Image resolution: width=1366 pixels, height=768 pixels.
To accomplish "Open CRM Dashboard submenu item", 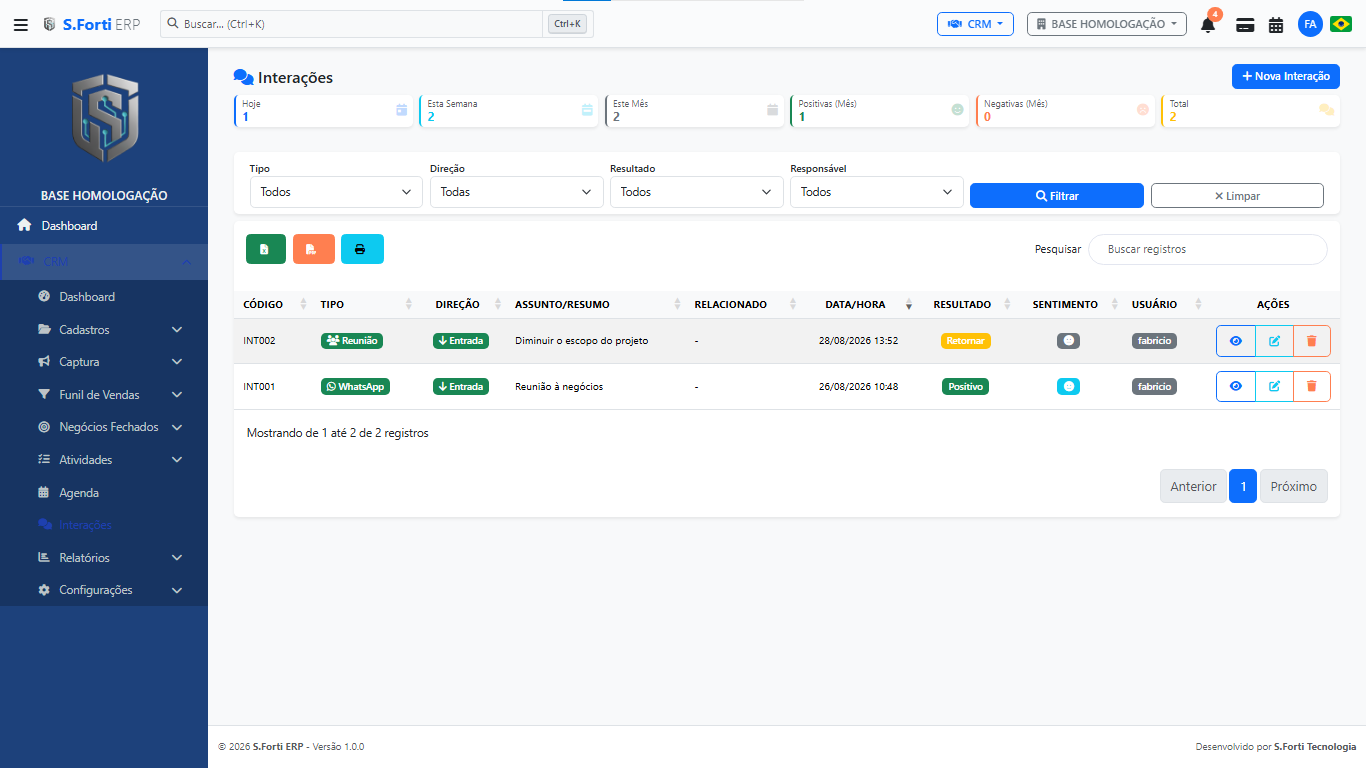I will 104,297.
